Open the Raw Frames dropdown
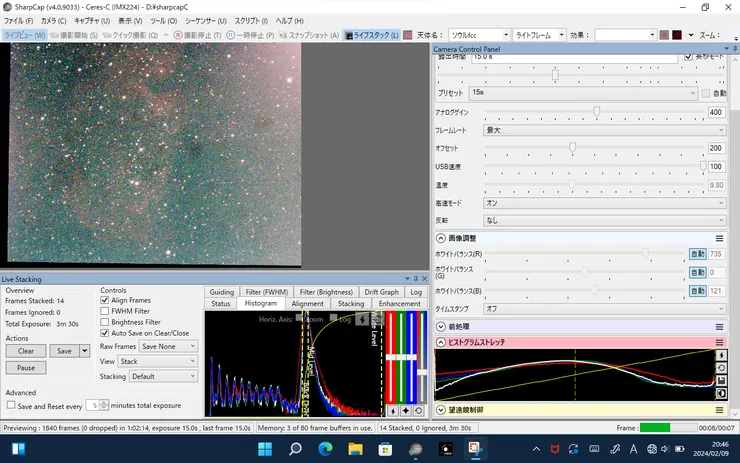 (167, 346)
